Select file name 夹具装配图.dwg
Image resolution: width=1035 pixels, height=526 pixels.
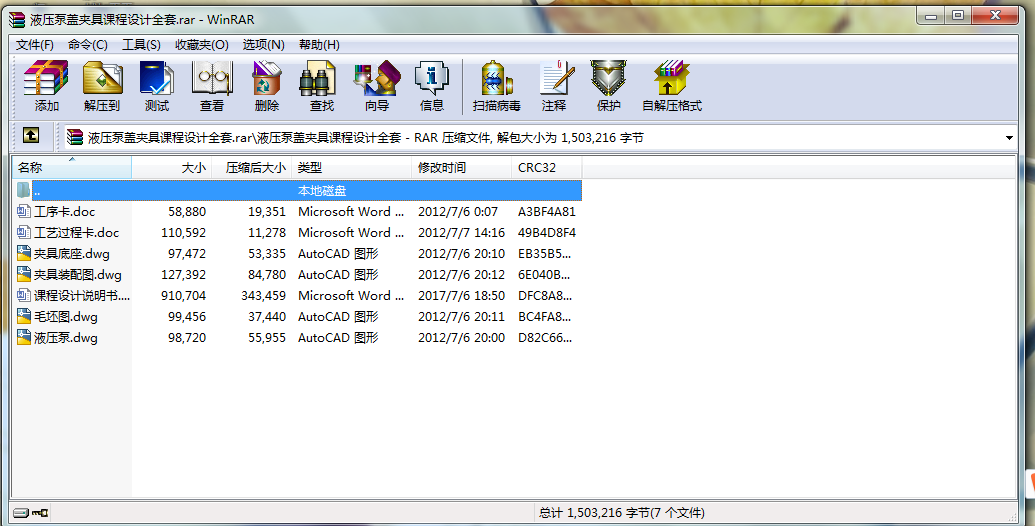pos(78,275)
